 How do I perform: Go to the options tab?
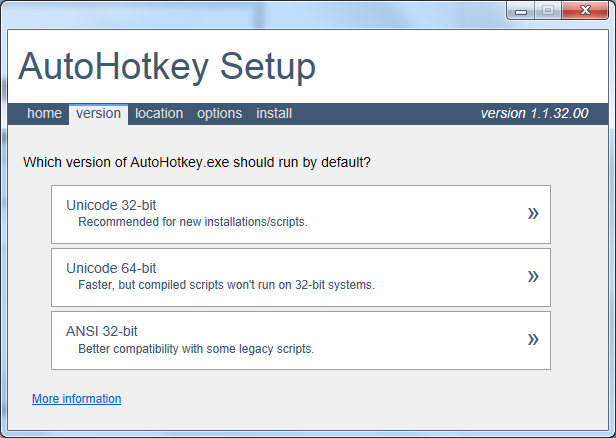pos(220,114)
